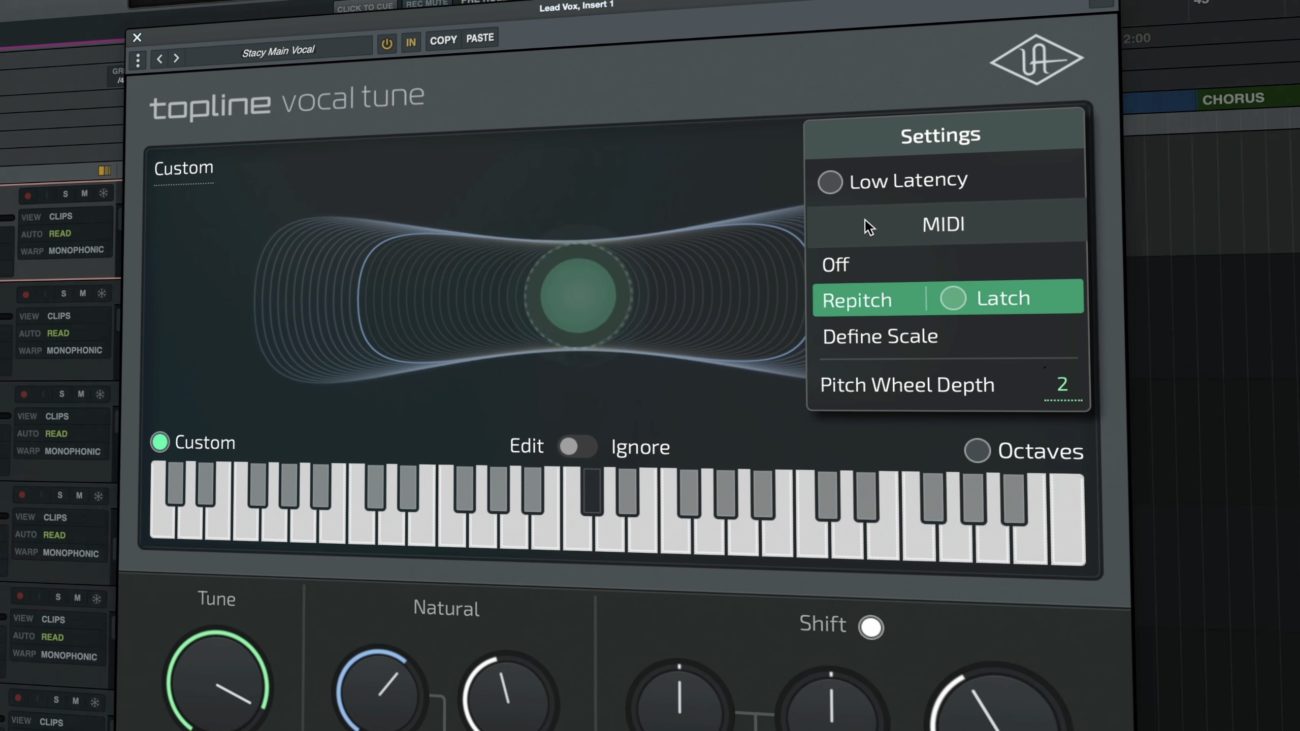Flip the Edit/Ignore switch
This screenshot has width=1300, height=731.
pos(576,447)
